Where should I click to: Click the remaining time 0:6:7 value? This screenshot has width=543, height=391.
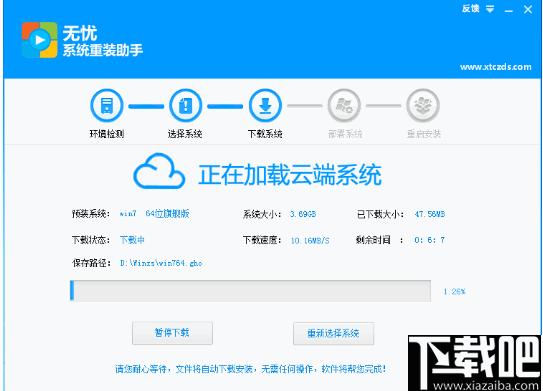[429, 240]
